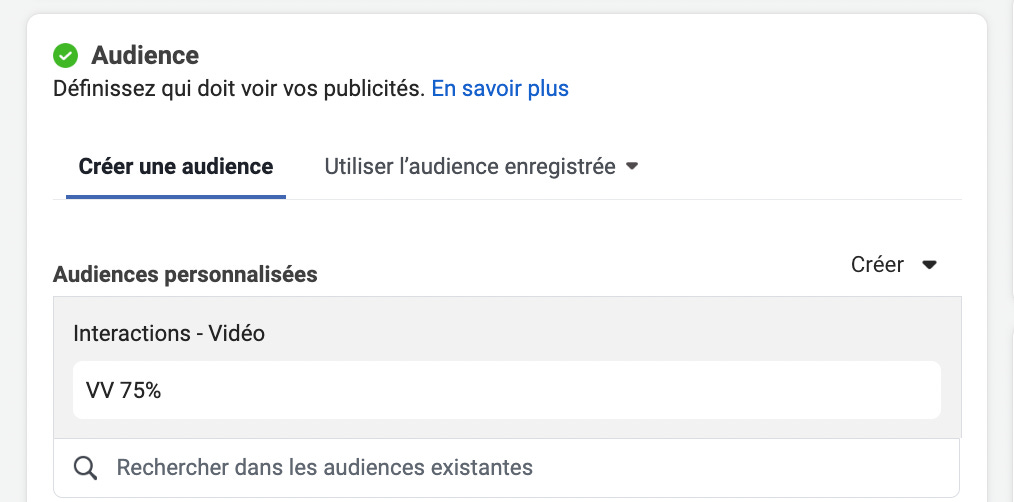Switch to the Créer une audience tab
Viewport: 1014px width, 502px height.
176,167
